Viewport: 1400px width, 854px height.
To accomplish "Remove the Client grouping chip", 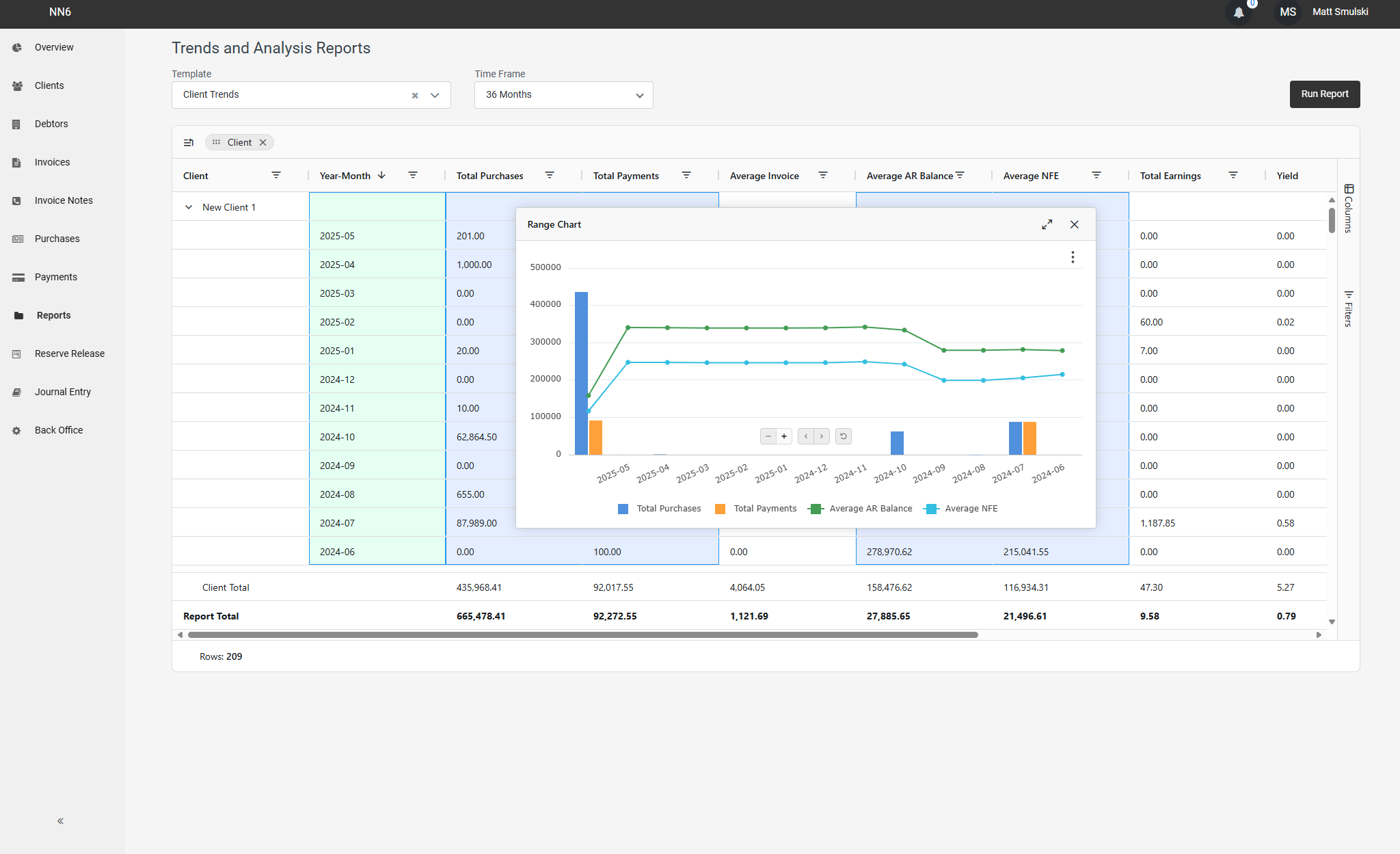I will coord(262,142).
